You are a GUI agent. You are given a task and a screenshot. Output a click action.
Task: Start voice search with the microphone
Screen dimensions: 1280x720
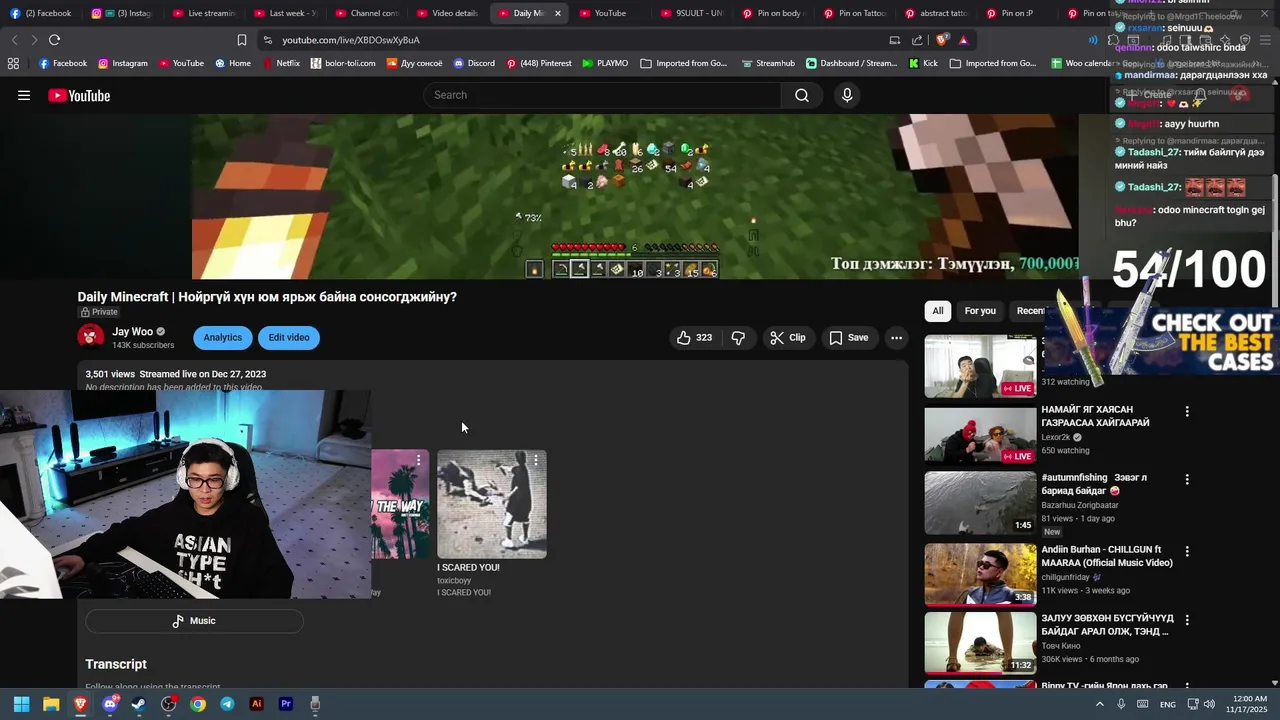pos(847,95)
